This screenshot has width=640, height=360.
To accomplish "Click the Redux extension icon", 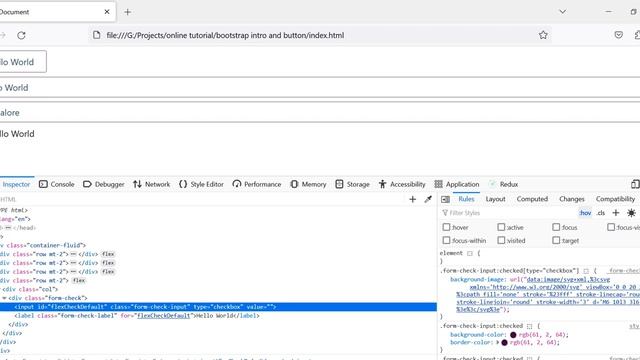I will coord(493,184).
